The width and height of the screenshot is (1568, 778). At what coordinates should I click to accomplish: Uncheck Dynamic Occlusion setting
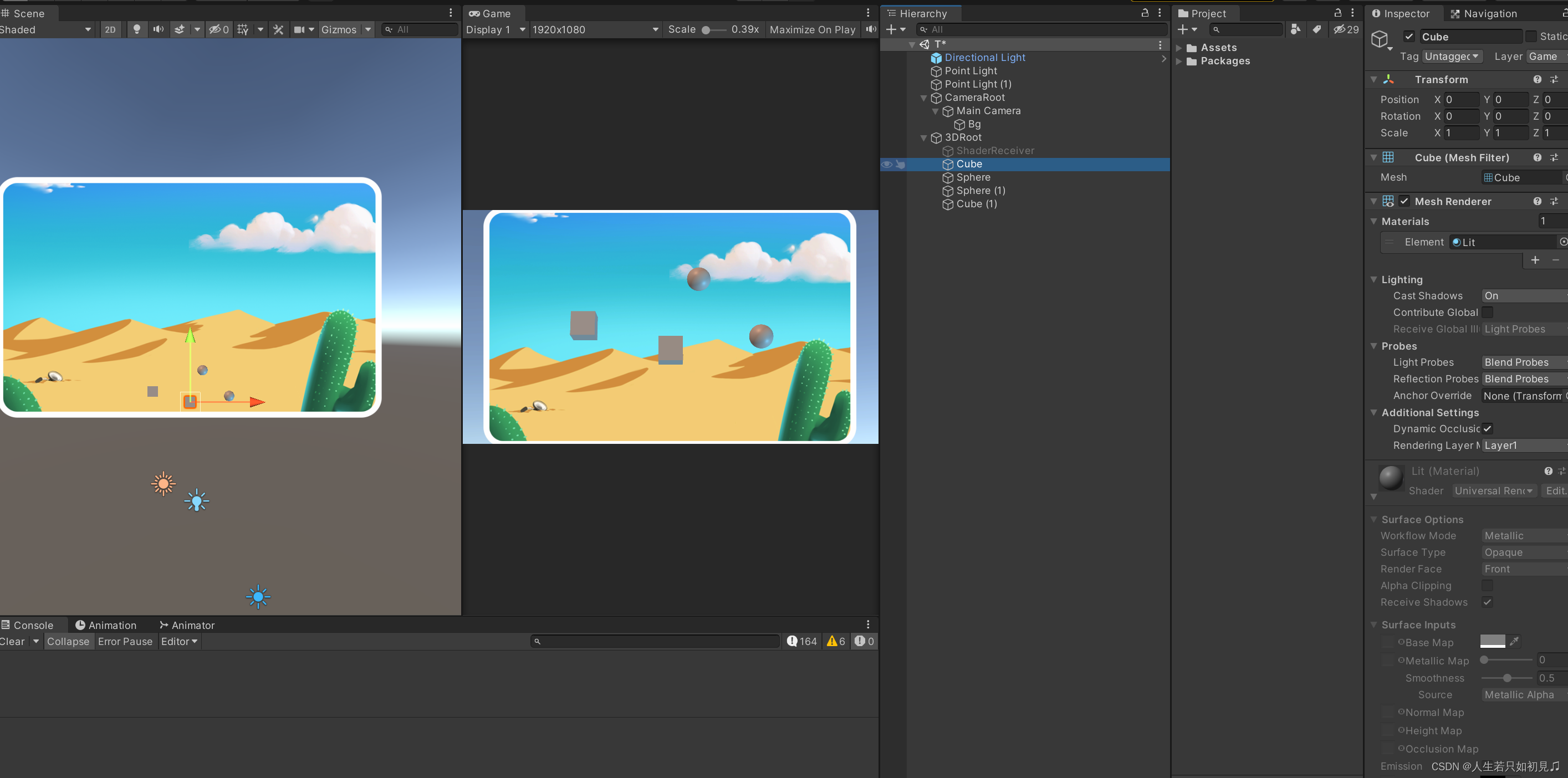pos(1488,428)
